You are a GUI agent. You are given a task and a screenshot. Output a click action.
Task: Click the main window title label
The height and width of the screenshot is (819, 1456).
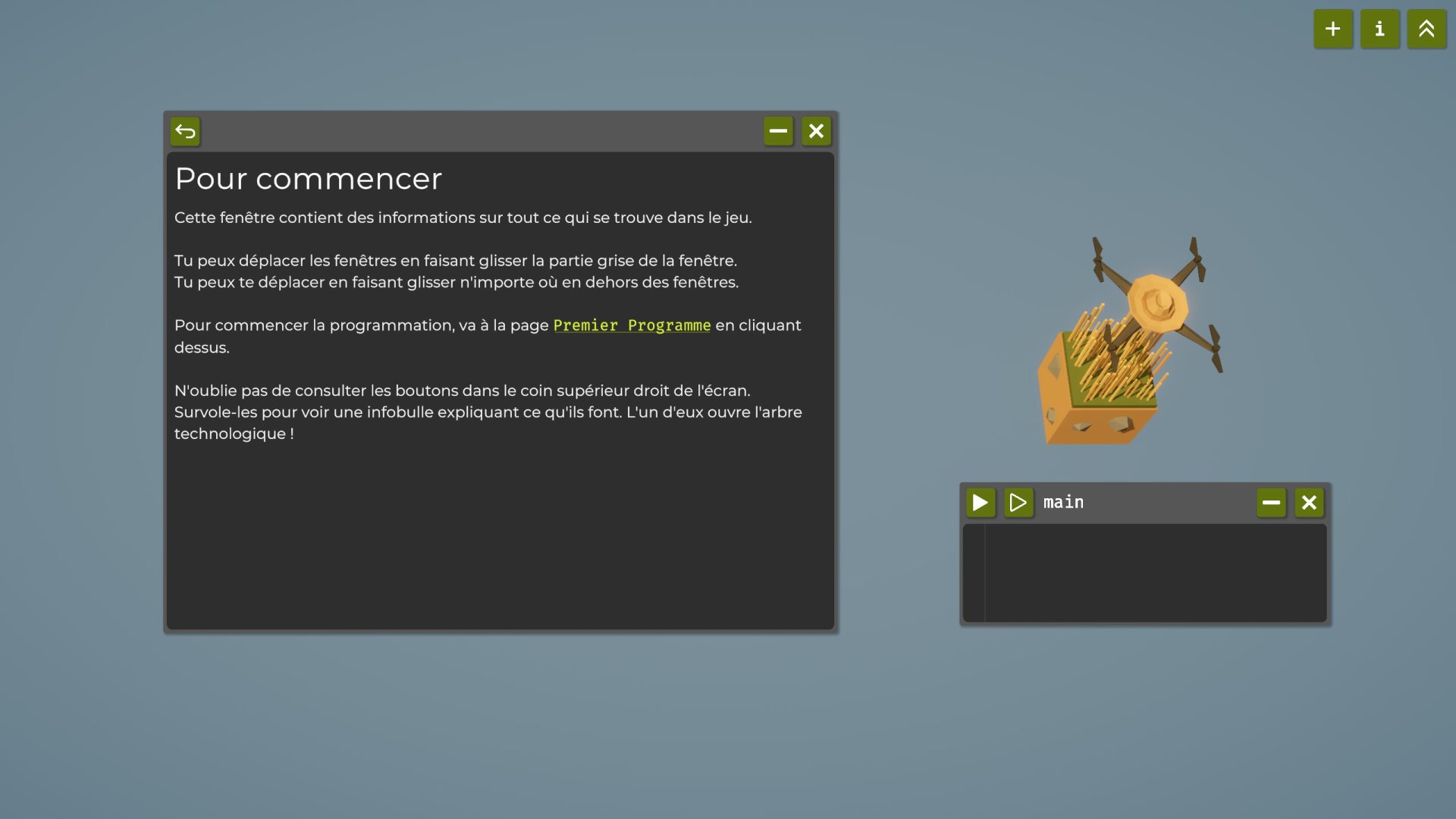click(x=1063, y=502)
